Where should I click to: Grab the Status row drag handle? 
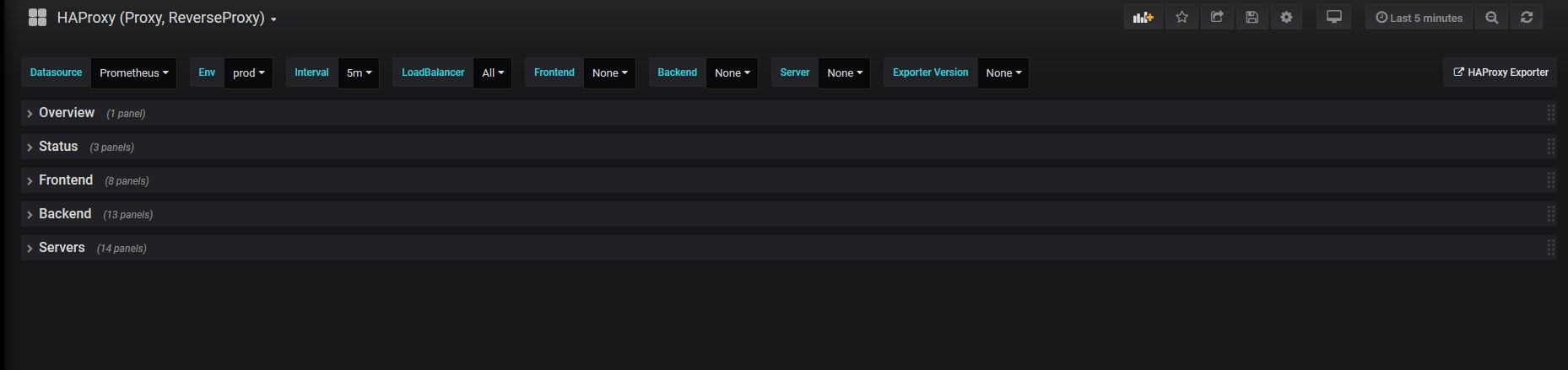point(1550,147)
